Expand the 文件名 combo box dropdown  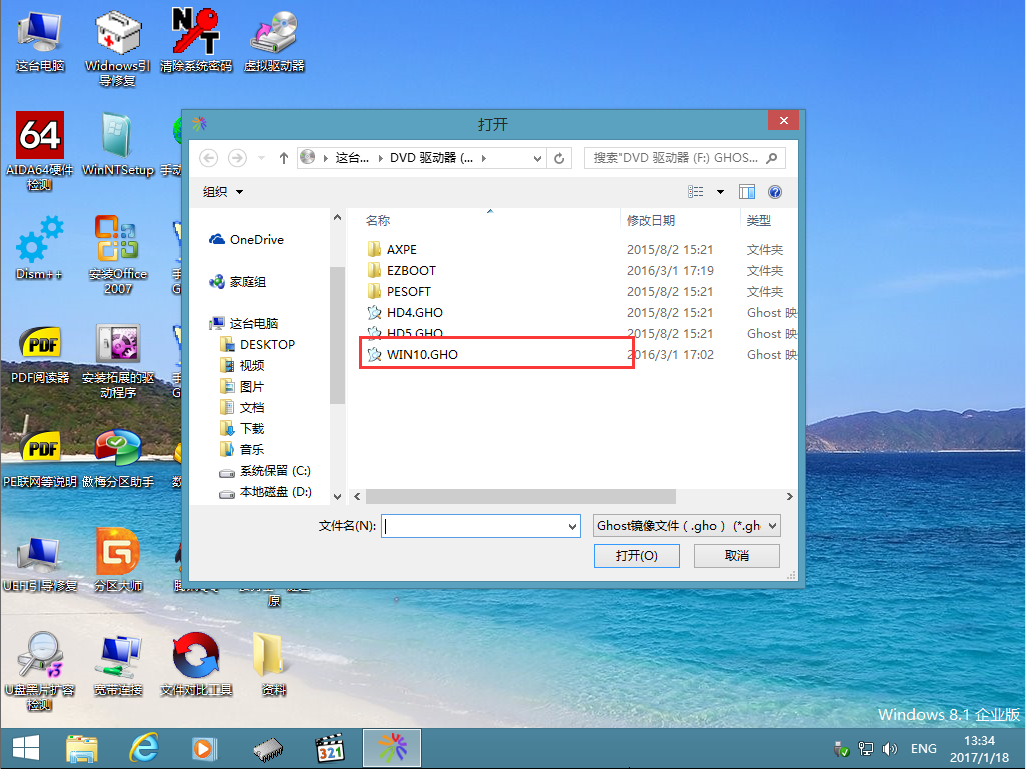click(573, 526)
